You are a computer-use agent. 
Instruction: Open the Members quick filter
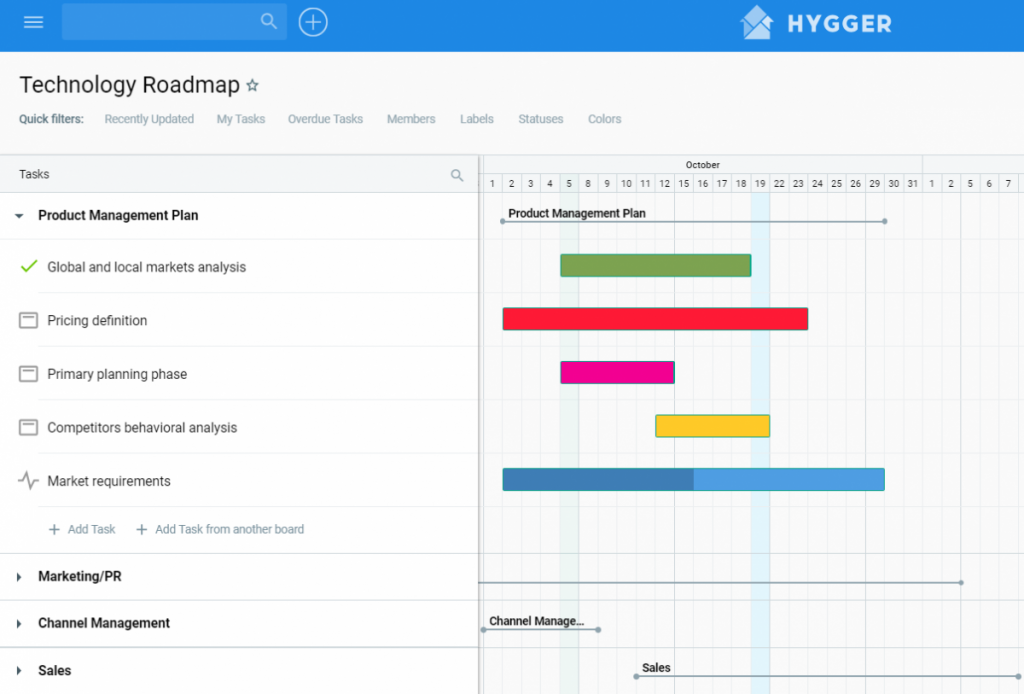(x=411, y=119)
